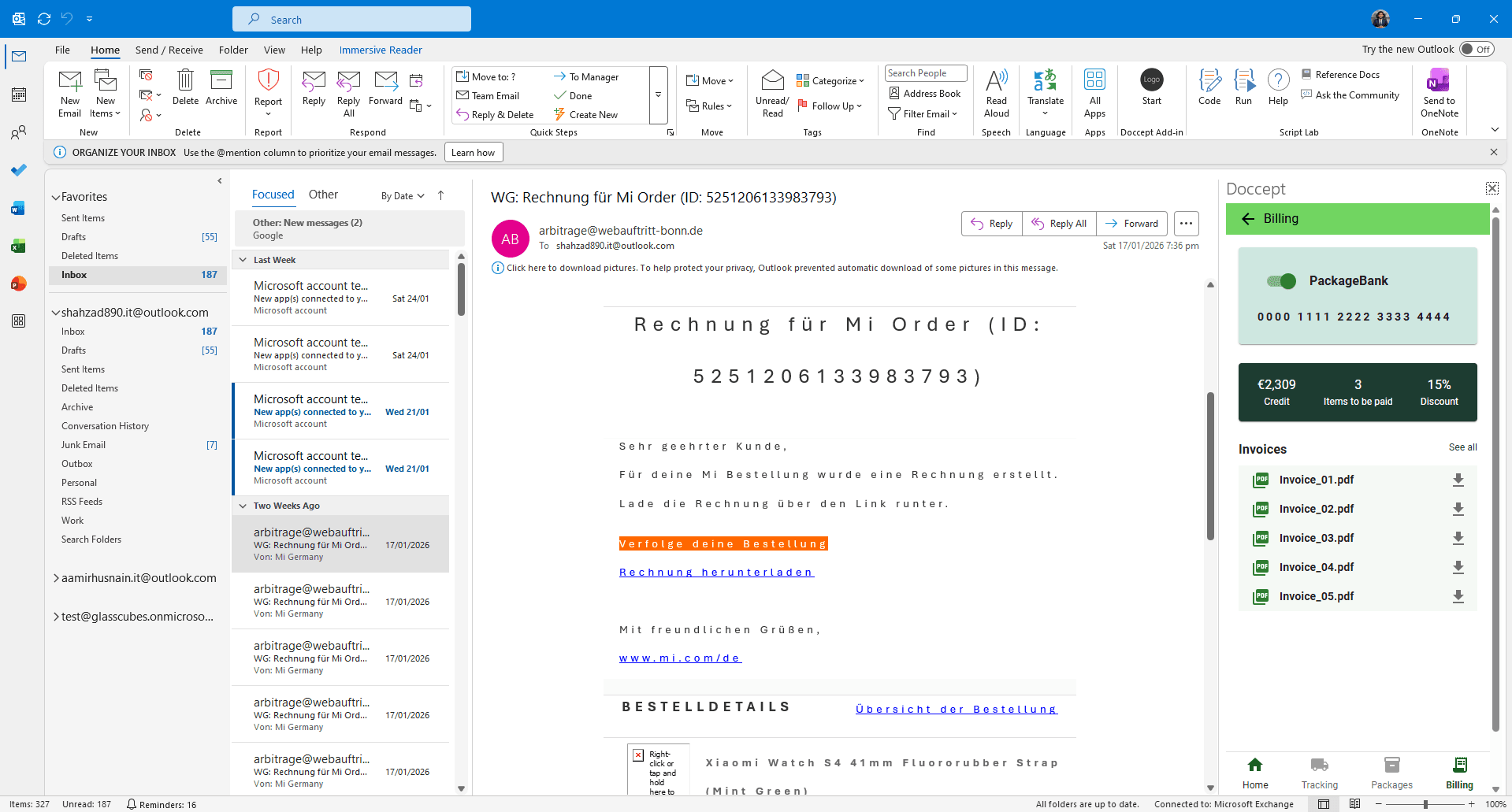Click the ribbon Forward icon
The height and width of the screenshot is (812, 1512).
tap(385, 87)
